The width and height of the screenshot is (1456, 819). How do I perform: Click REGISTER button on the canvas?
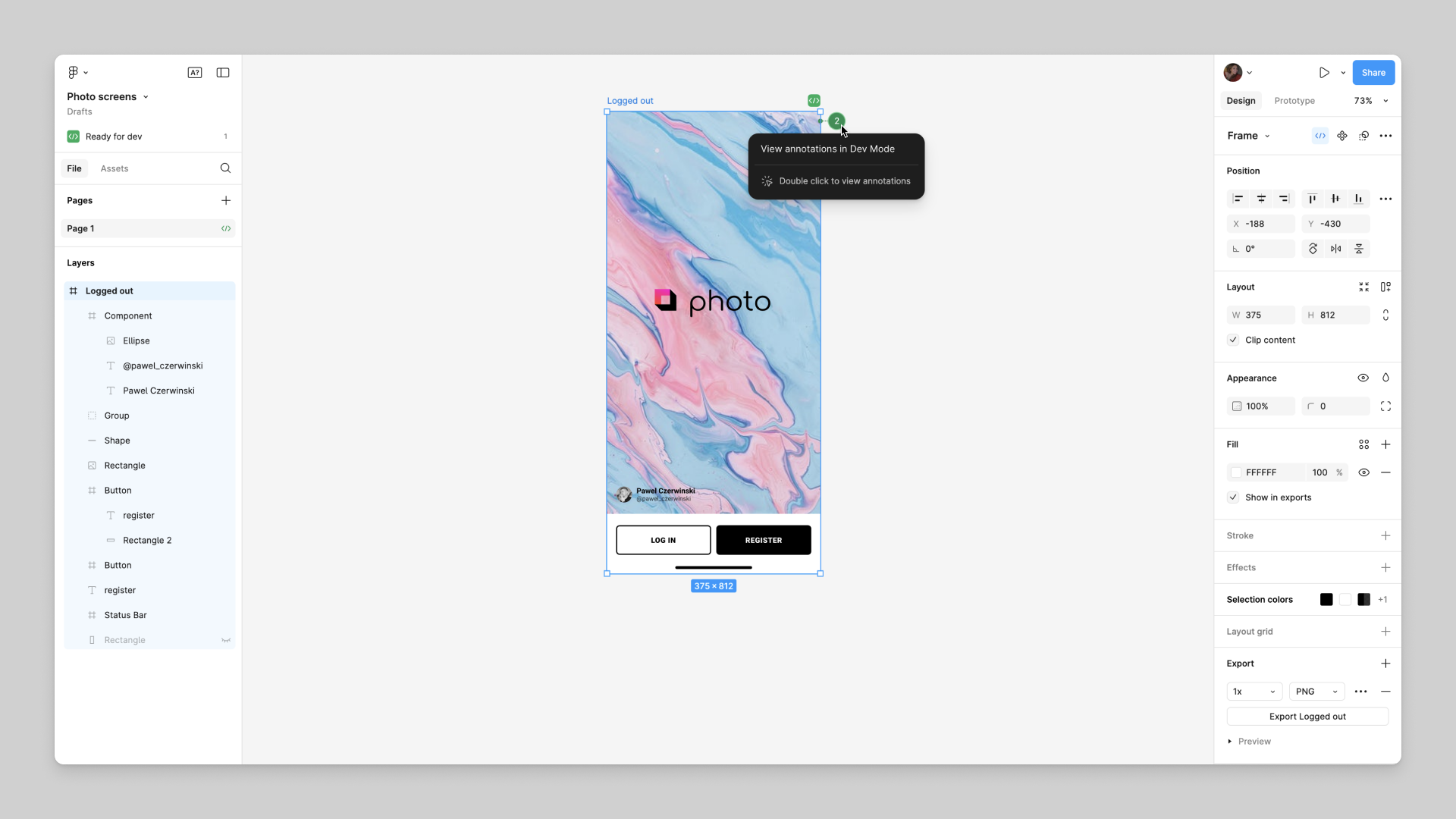[763, 540]
